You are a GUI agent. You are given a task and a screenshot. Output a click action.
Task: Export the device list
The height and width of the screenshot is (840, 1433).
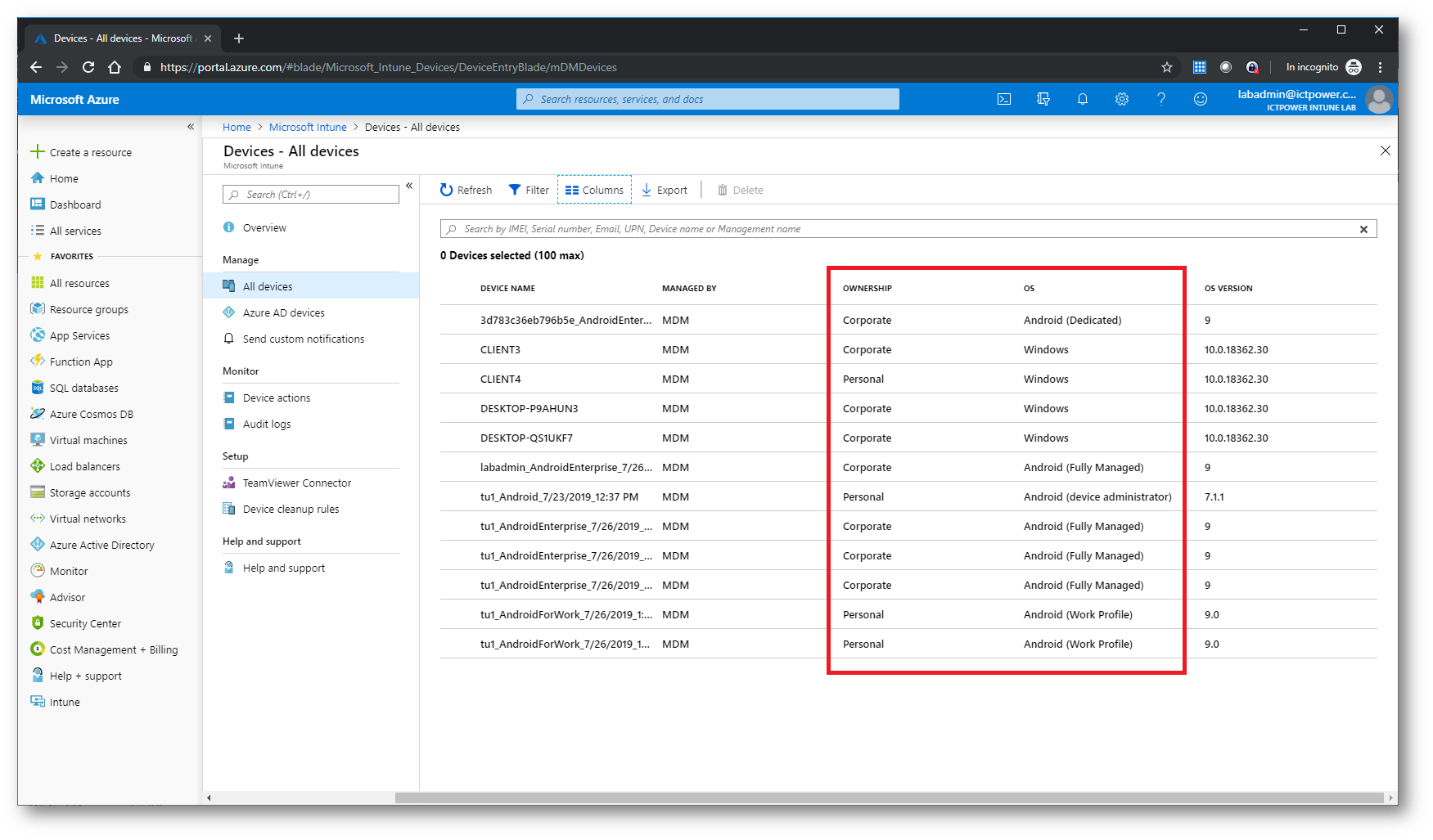(x=665, y=190)
